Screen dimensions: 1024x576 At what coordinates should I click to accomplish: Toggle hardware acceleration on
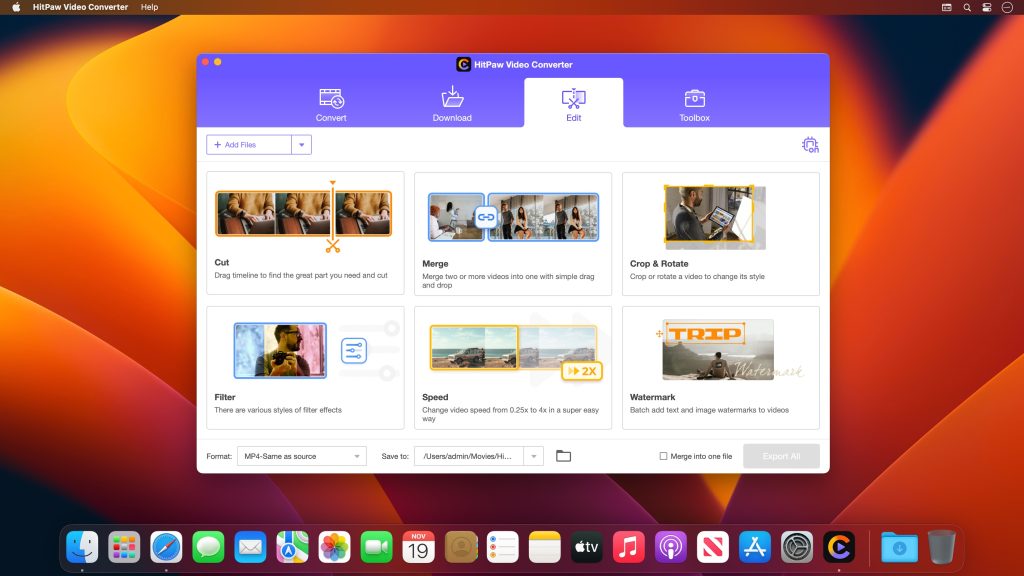(x=811, y=145)
